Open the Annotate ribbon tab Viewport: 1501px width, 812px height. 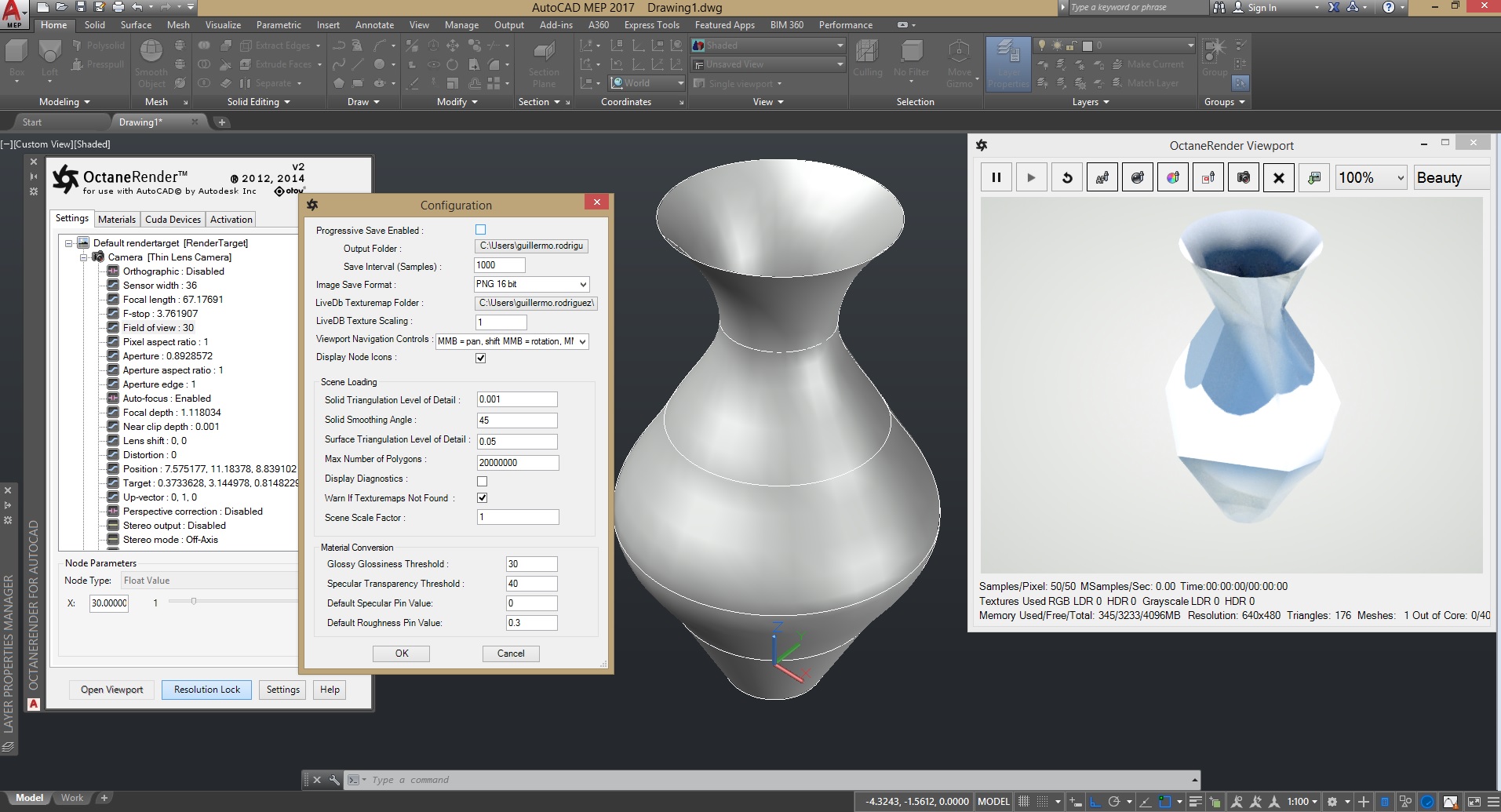[x=374, y=25]
